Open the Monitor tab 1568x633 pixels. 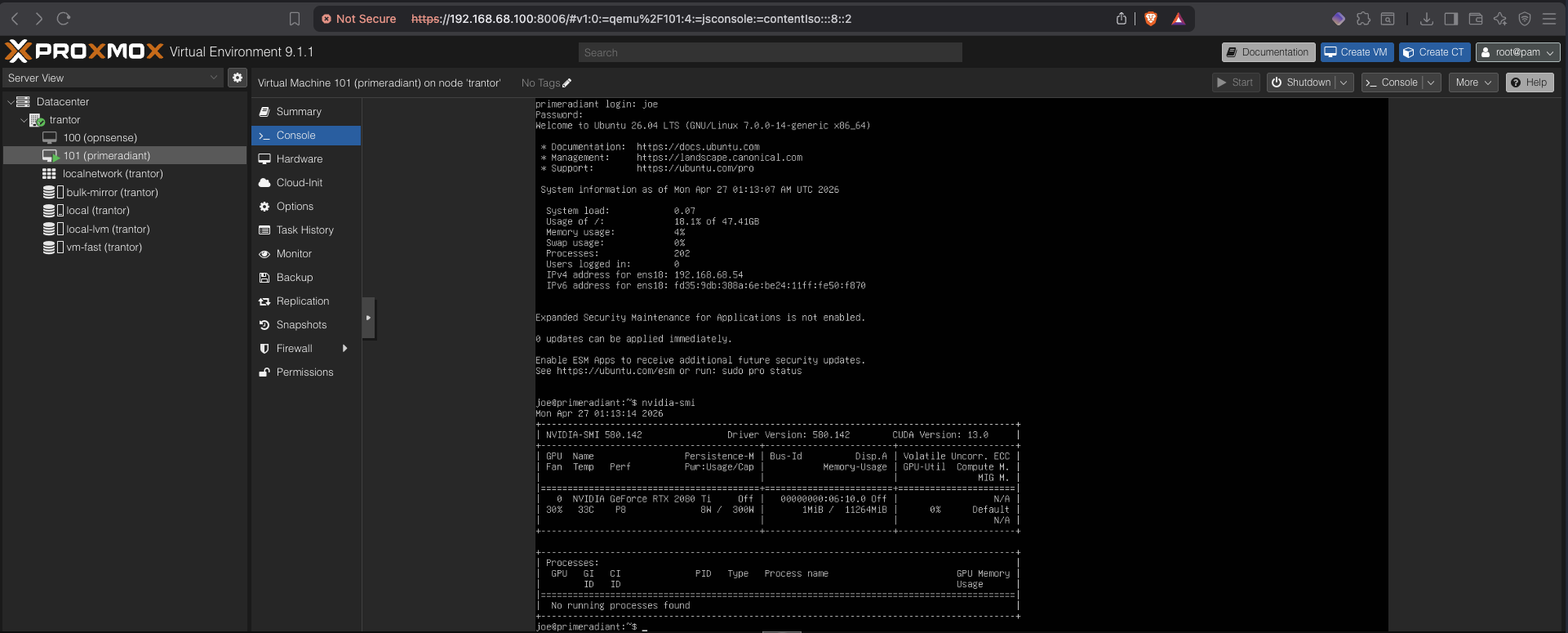coord(306,254)
